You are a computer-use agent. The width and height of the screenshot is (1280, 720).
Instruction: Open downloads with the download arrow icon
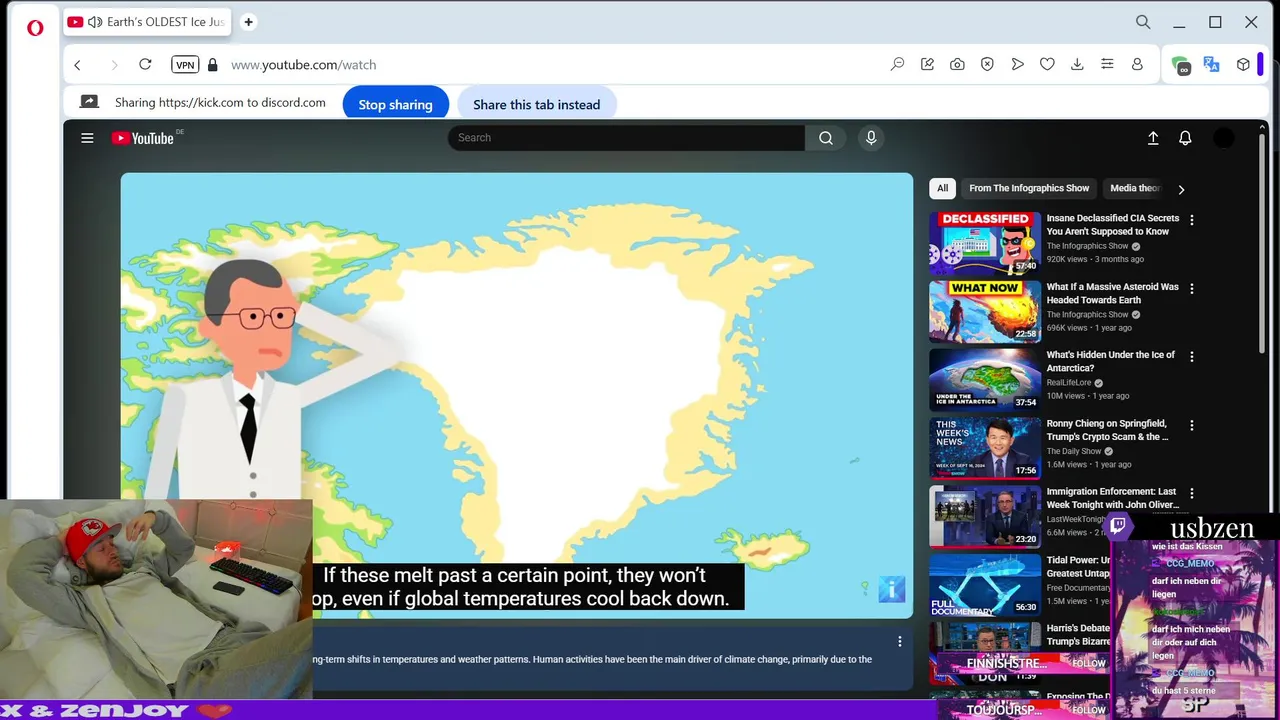(1077, 64)
